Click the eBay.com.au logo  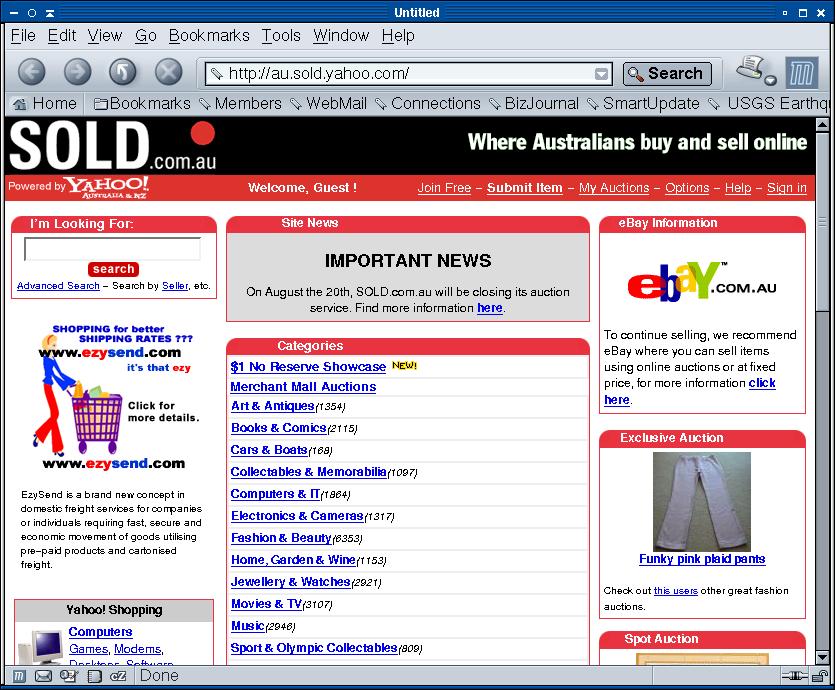click(x=702, y=282)
